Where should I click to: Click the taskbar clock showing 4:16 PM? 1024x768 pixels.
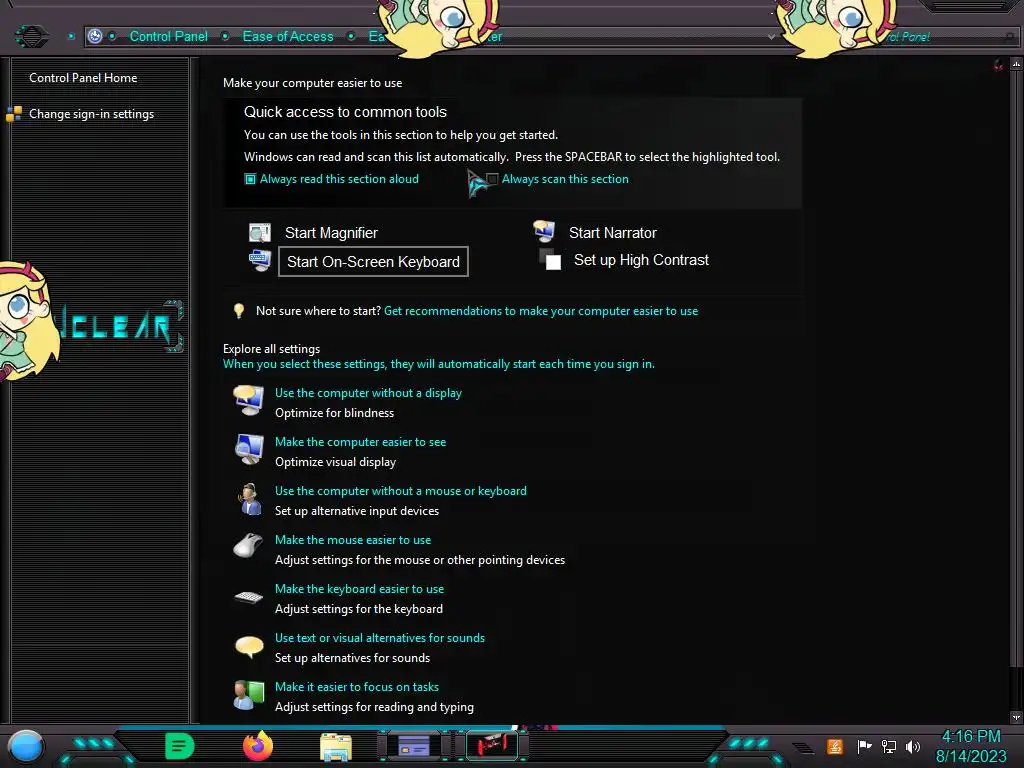[x=971, y=746]
